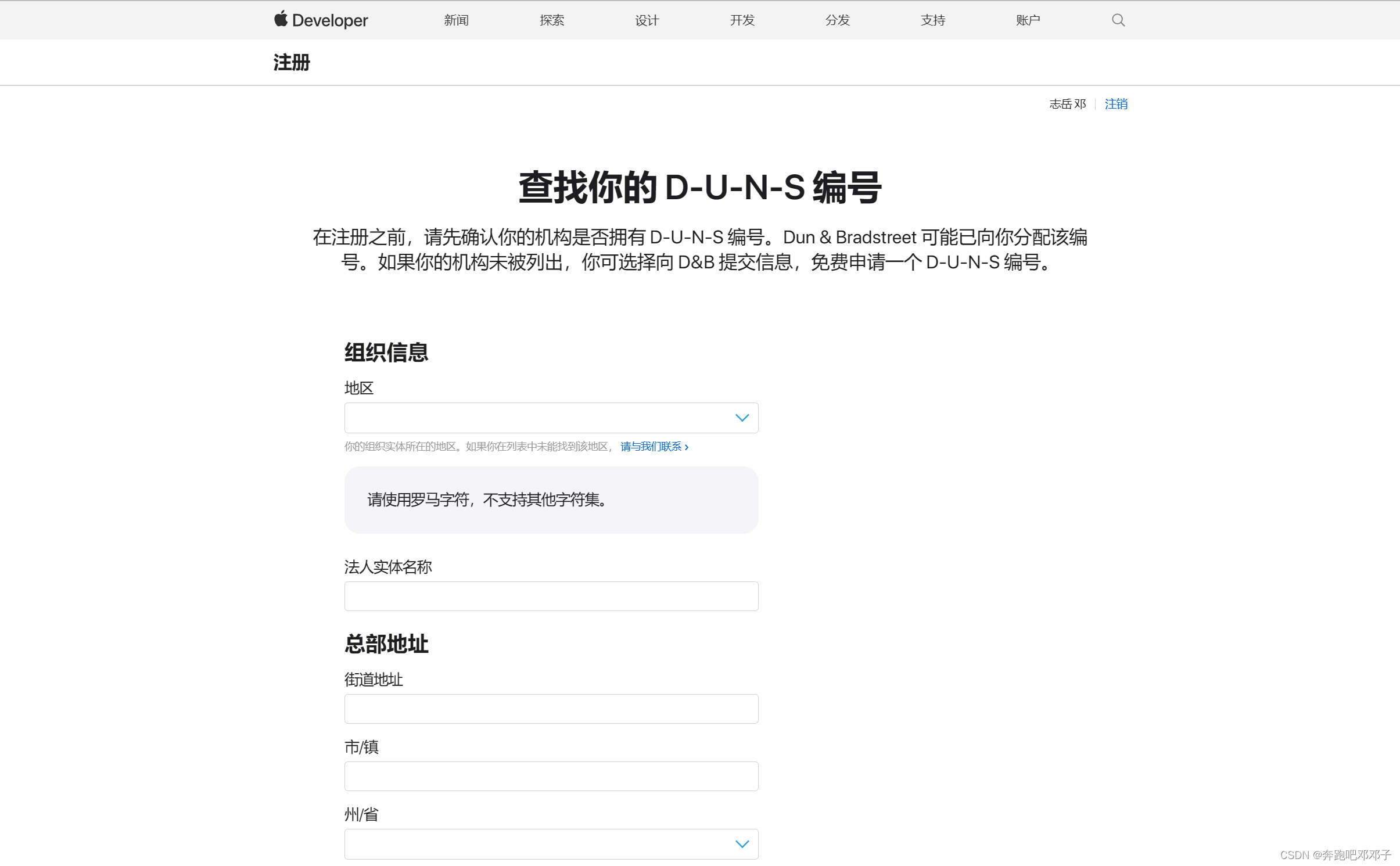The image size is (1400, 866).
Task: Open the search magnifier icon
Action: point(1118,20)
